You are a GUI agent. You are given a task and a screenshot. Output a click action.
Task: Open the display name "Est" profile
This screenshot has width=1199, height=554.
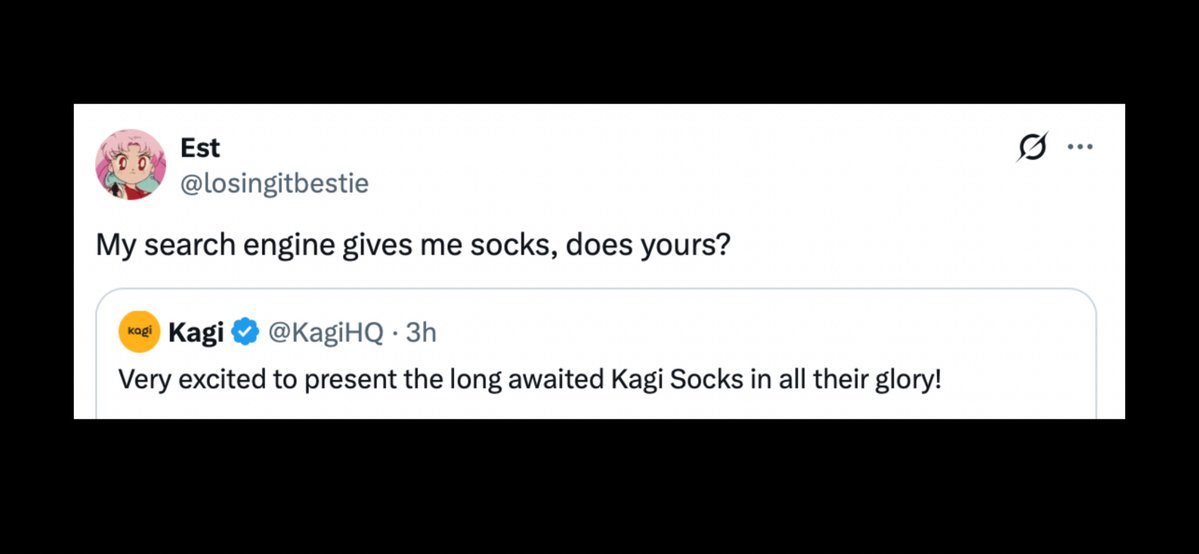200,148
